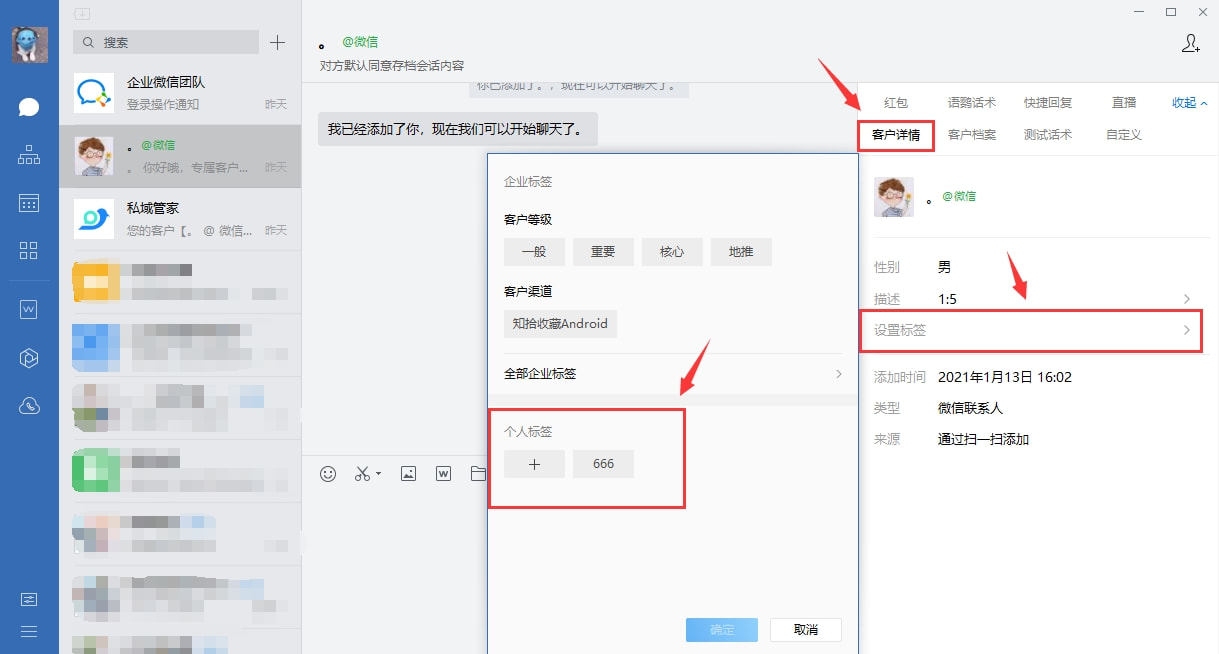Open the Messages chat icon in sidebar
The width and height of the screenshot is (1219, 654).
(29, 107)
